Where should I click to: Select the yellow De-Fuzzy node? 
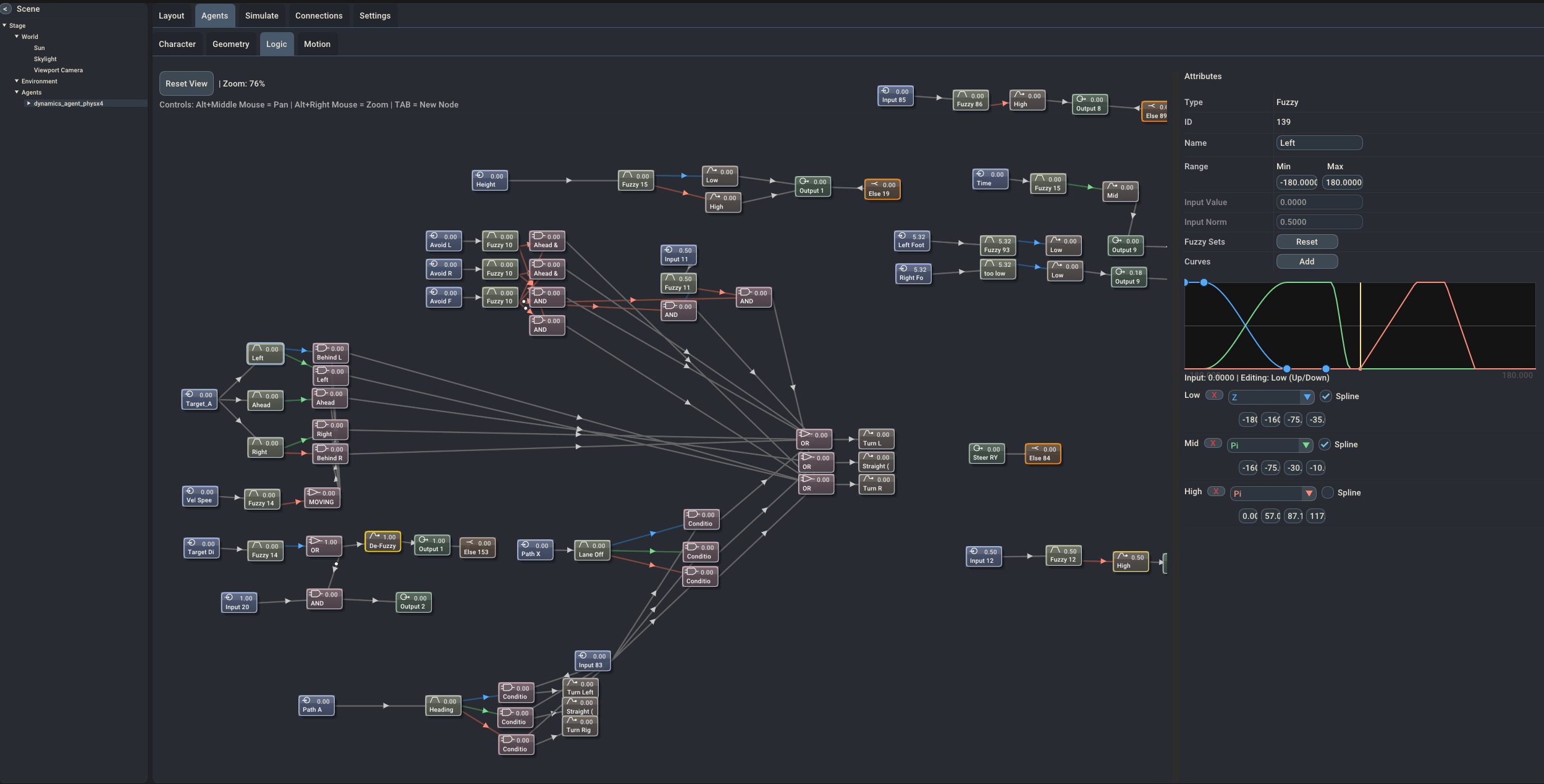pyautogui.click(x=382, y=542)
